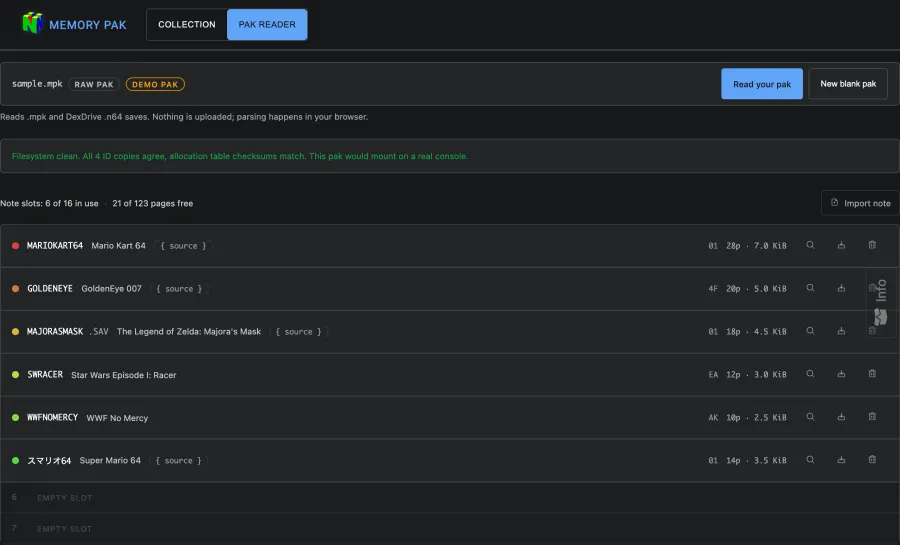Open magnifier icon for WWFNOMERCY note

tap(810, 417)
